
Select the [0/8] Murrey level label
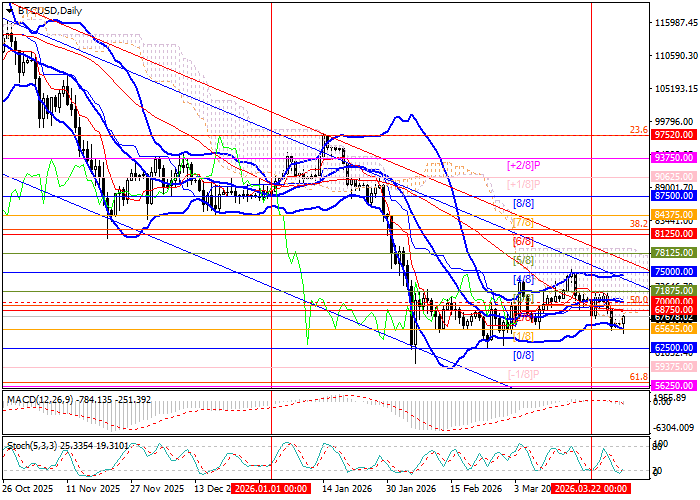pyautogui.click(x=522, y=355)
